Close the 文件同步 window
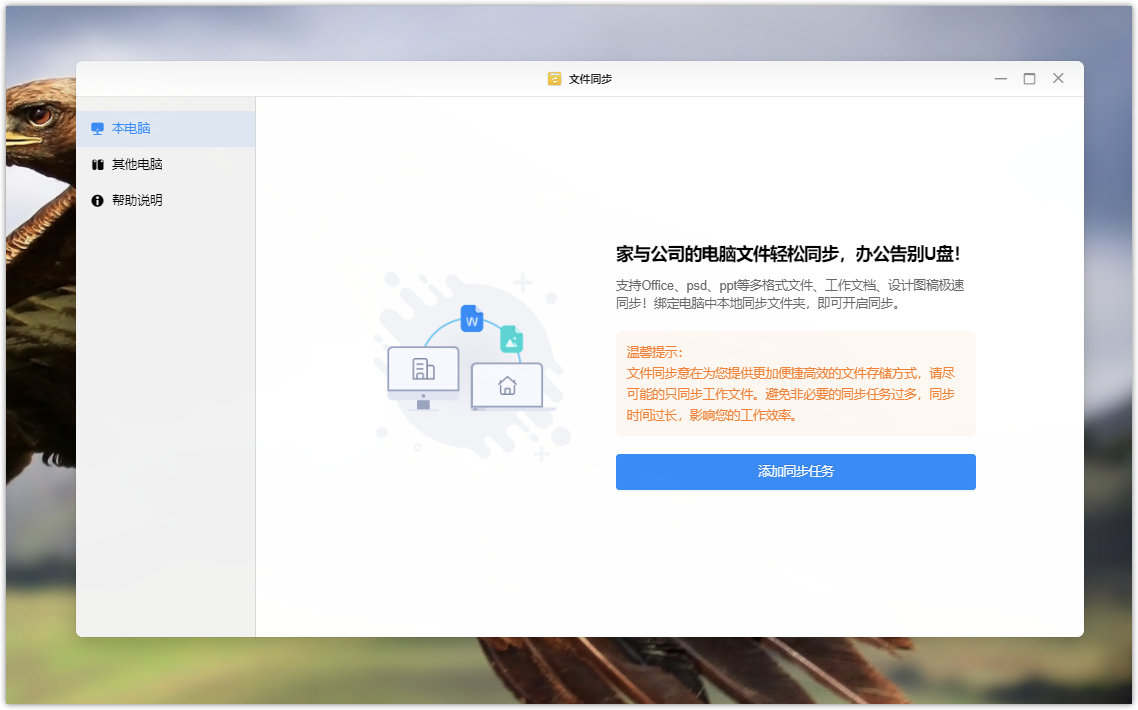 tap(1058, 79)
